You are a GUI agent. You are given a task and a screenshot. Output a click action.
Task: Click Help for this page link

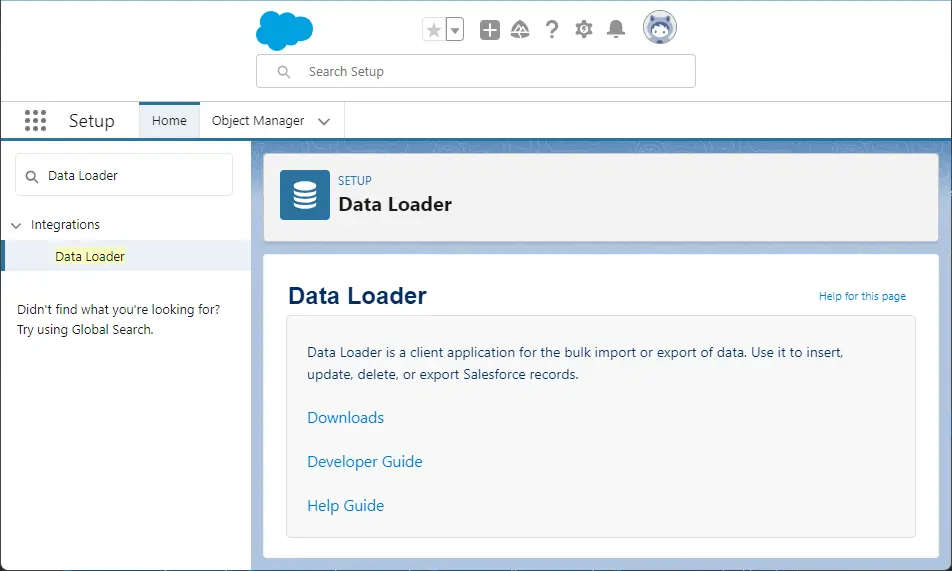pos(862,296)
